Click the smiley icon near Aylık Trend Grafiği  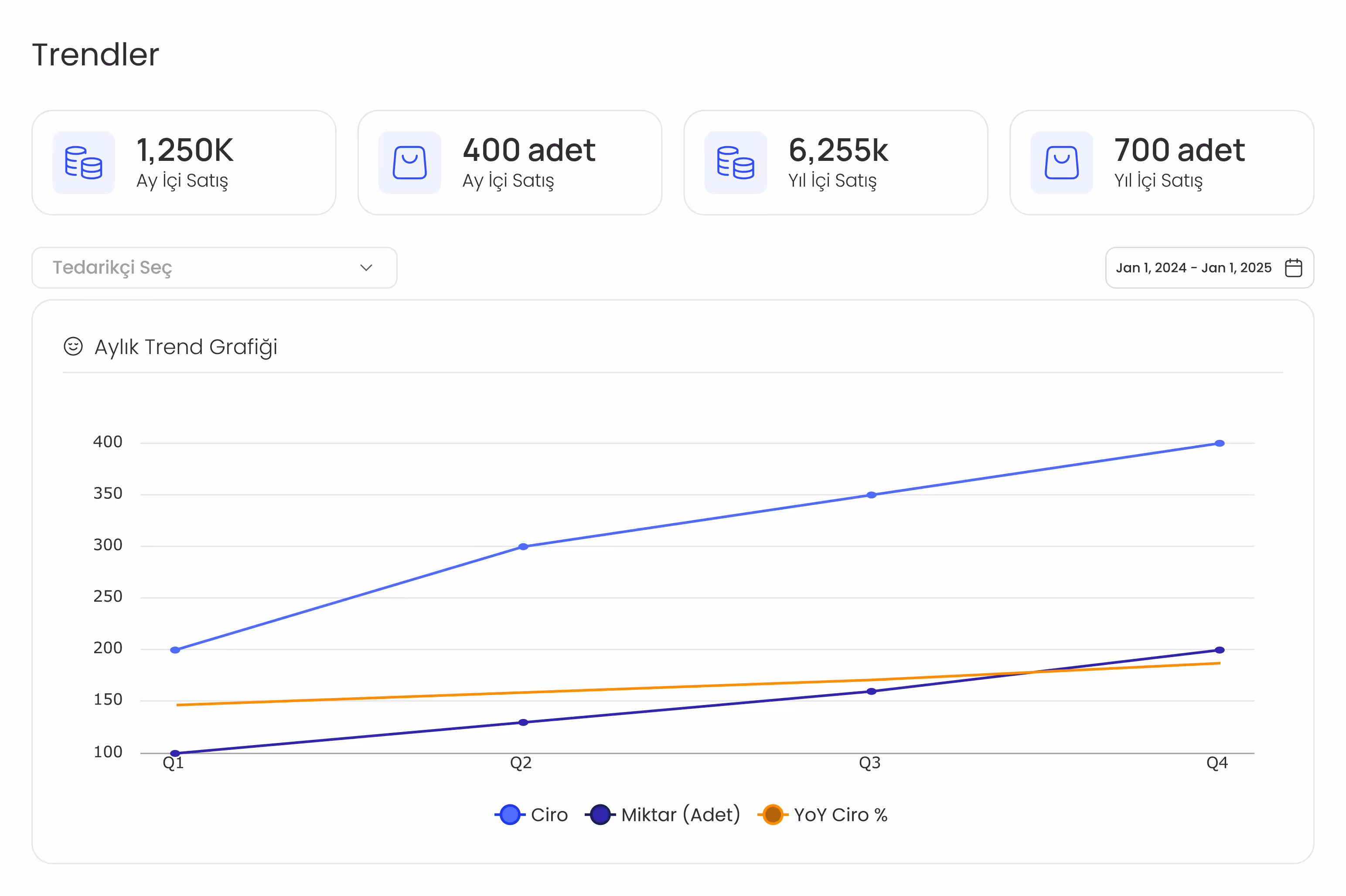73,346
